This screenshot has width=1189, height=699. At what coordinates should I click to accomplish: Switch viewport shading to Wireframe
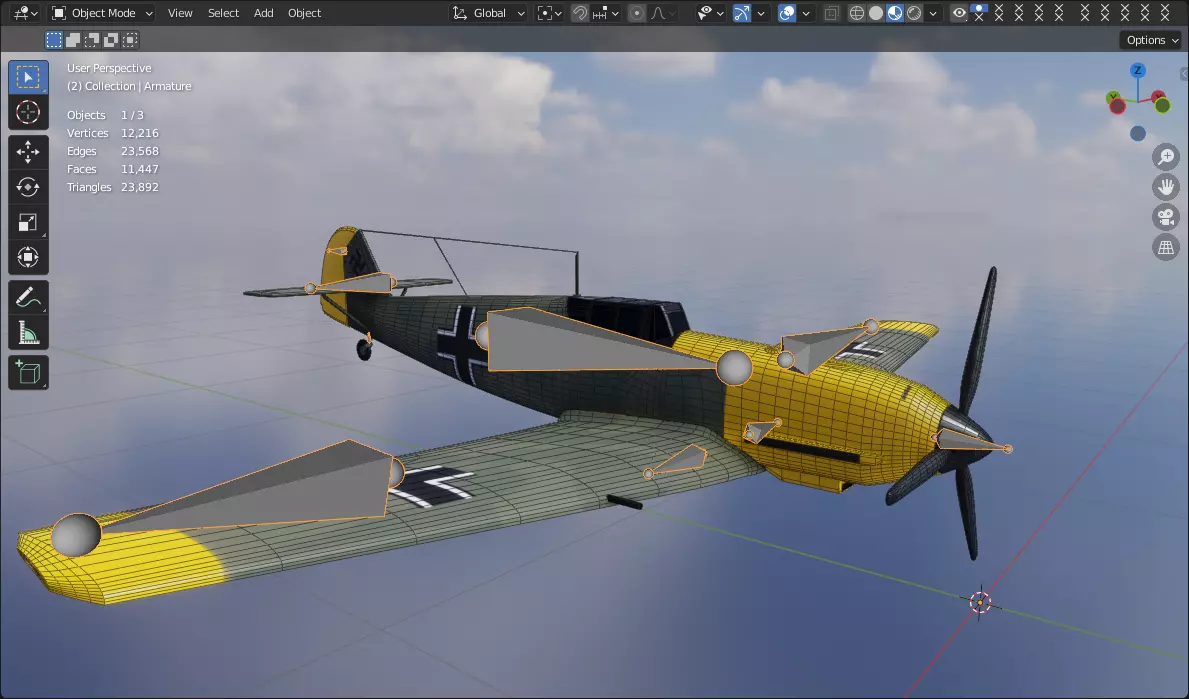coord(857,13)
